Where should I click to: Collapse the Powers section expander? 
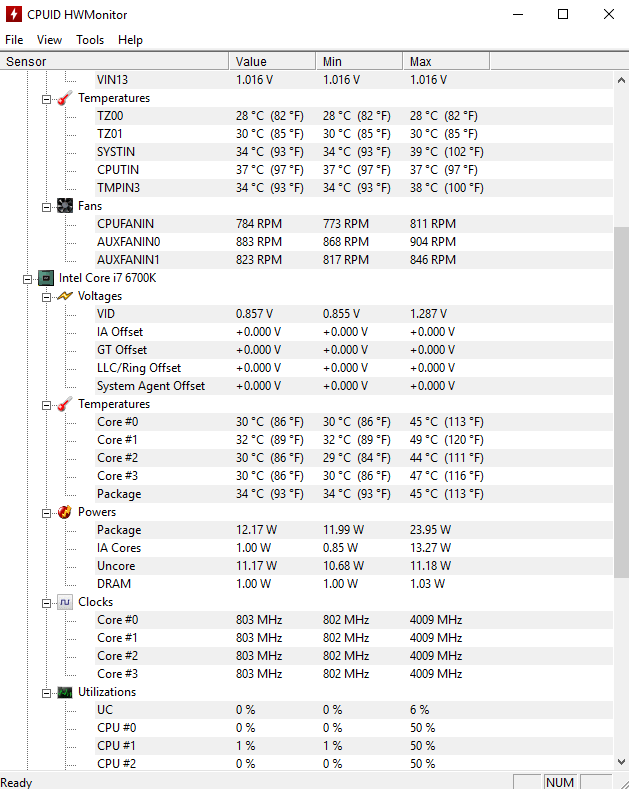pyautogui.click(x=46, y=513)
